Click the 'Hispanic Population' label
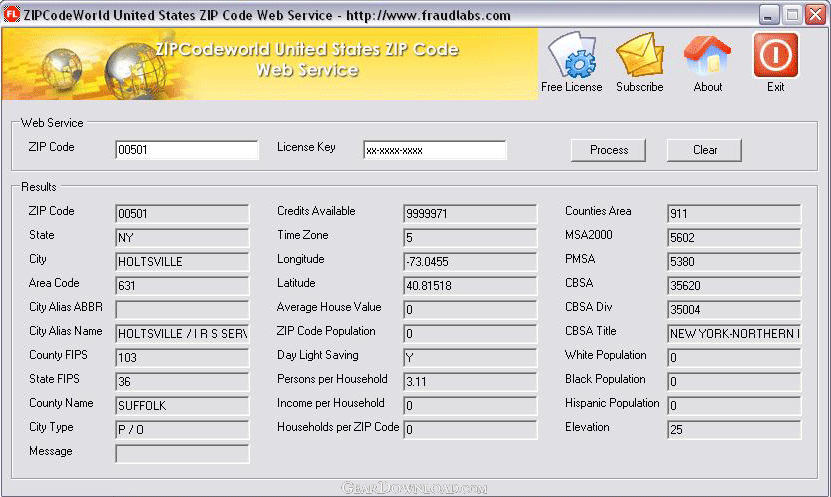This screenshot has width=831, height=497. (x=612, y=403)
